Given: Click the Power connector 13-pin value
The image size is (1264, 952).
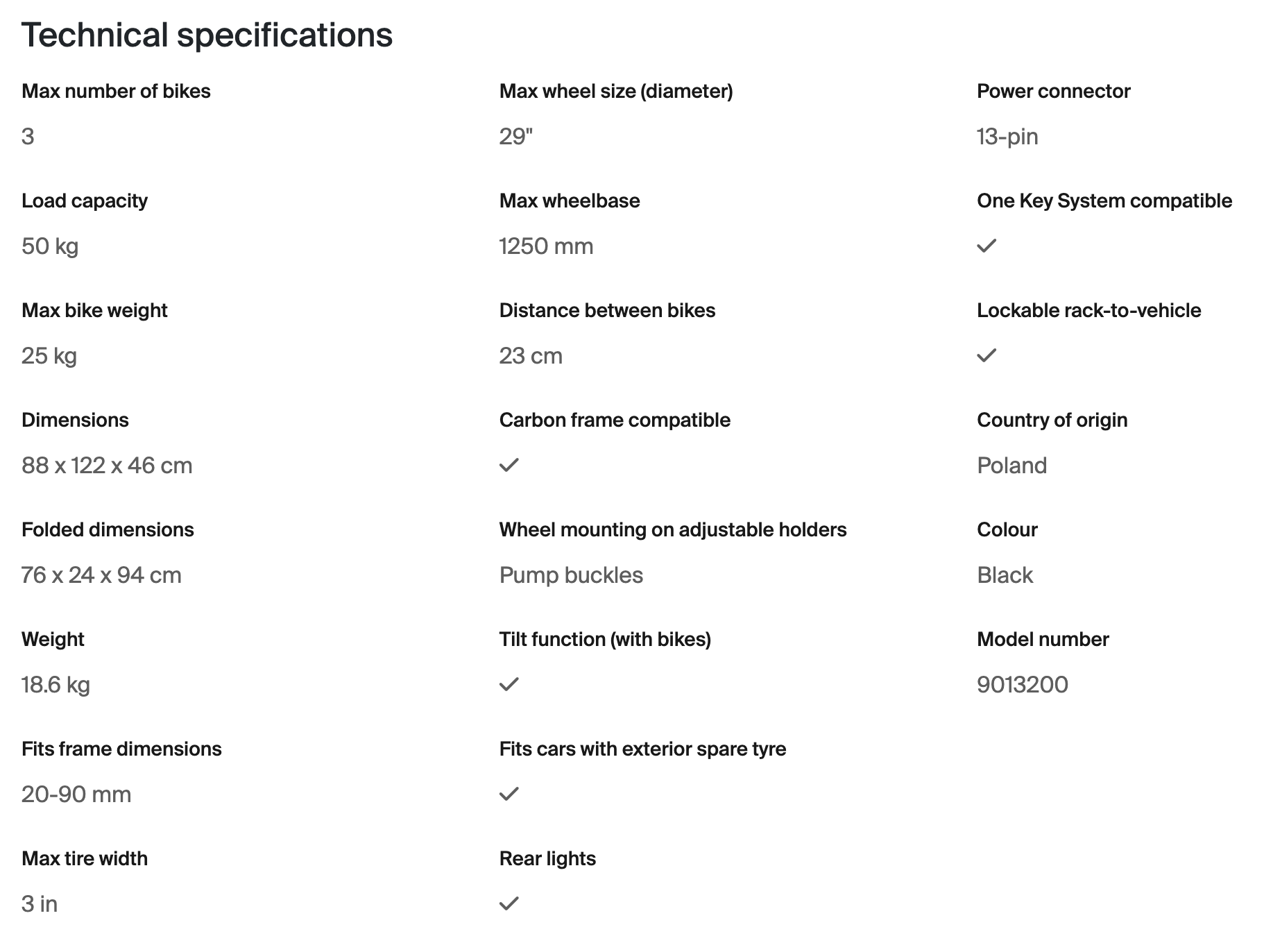Looking at the screenshot, I should coord(1007,137).
